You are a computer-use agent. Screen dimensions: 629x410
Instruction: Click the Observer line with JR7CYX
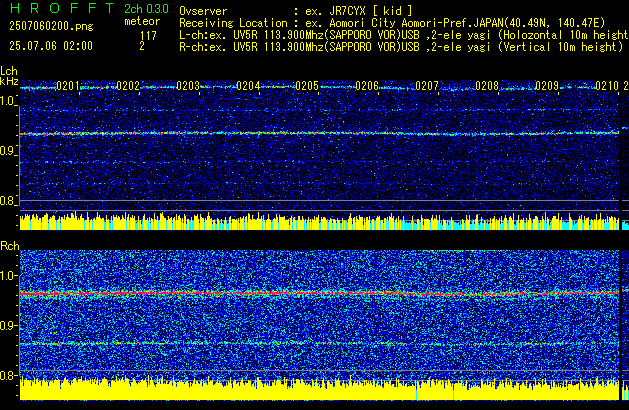[296, 11]
